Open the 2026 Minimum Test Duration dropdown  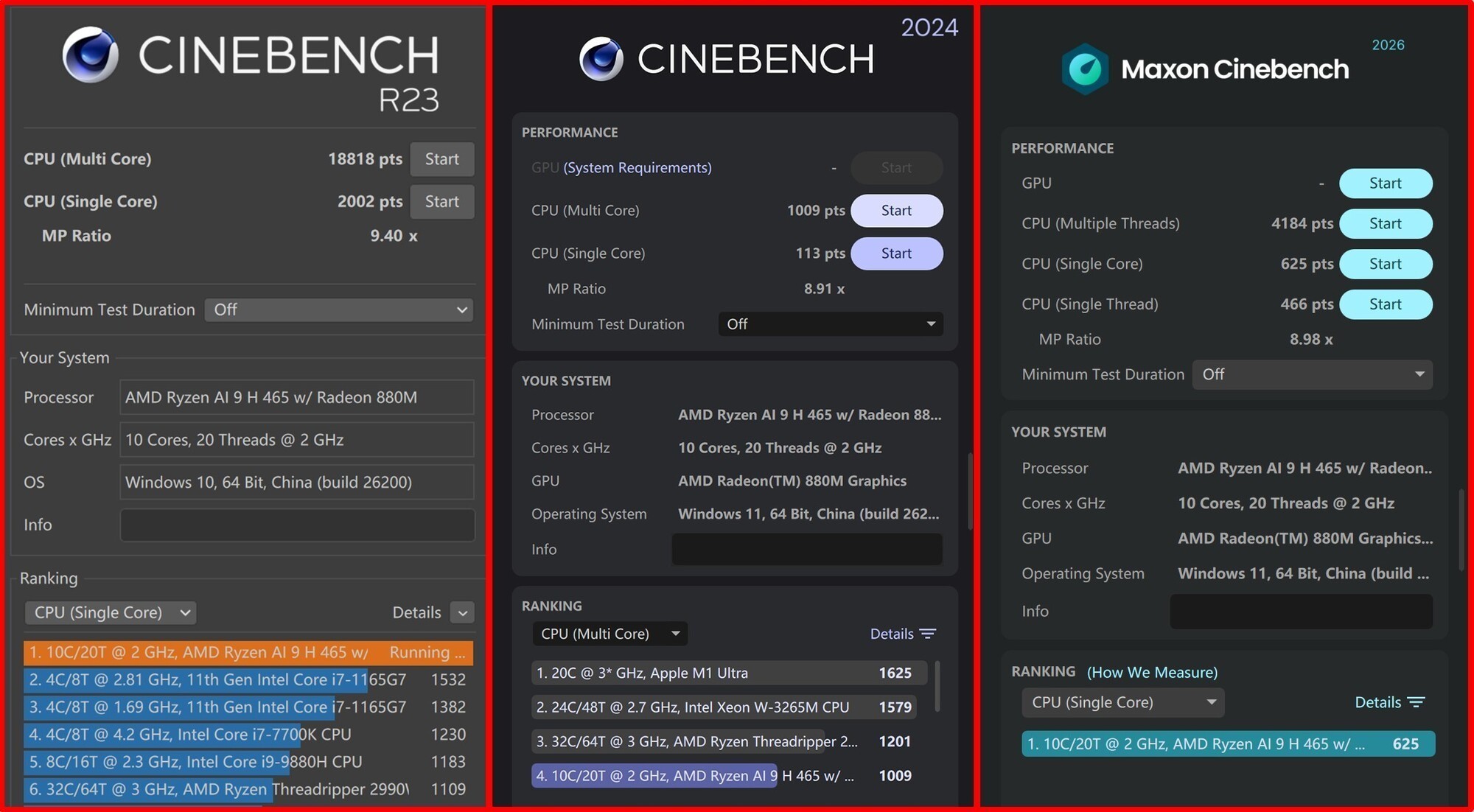(1311, 374)
